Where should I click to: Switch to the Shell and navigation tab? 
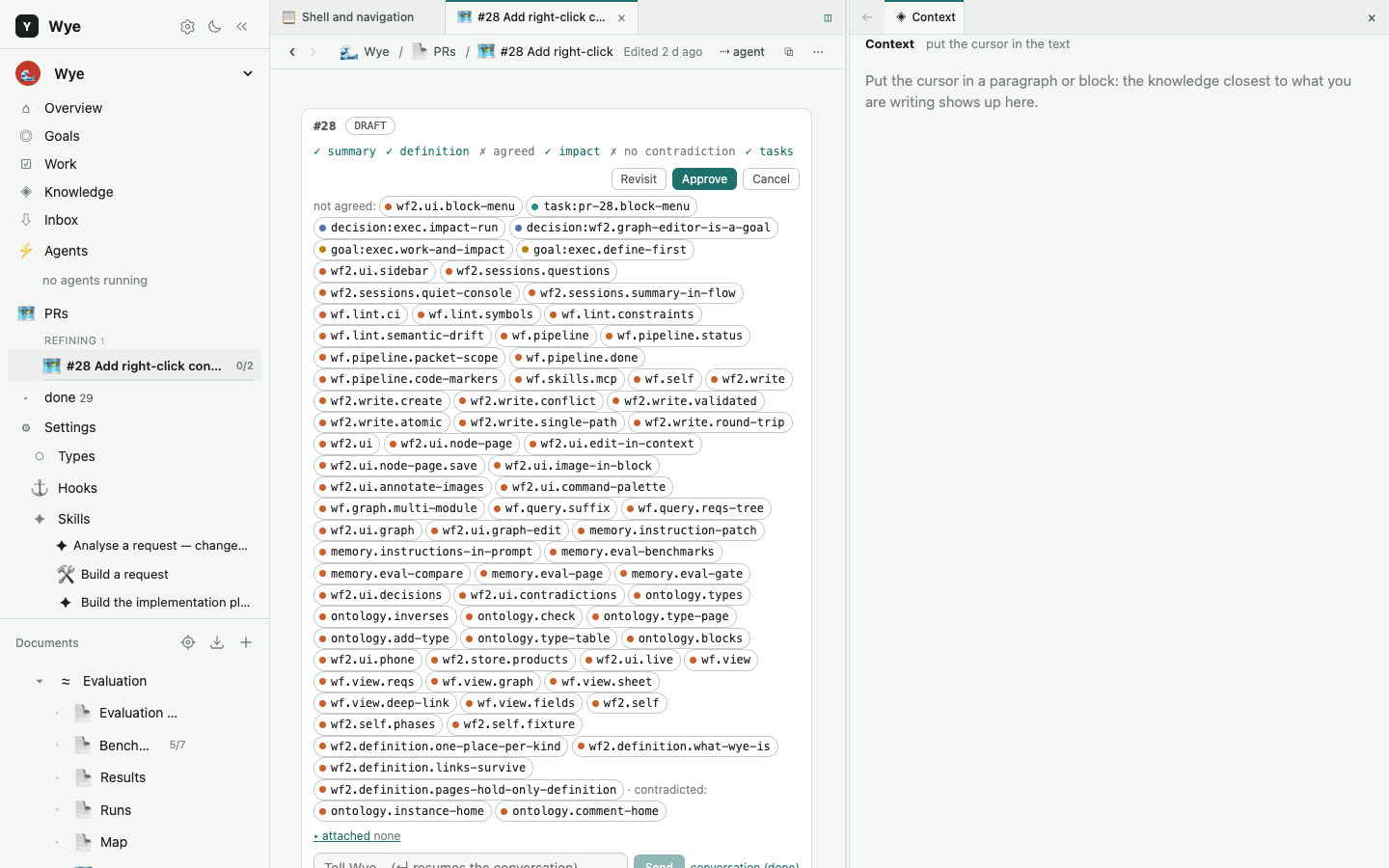358,17
